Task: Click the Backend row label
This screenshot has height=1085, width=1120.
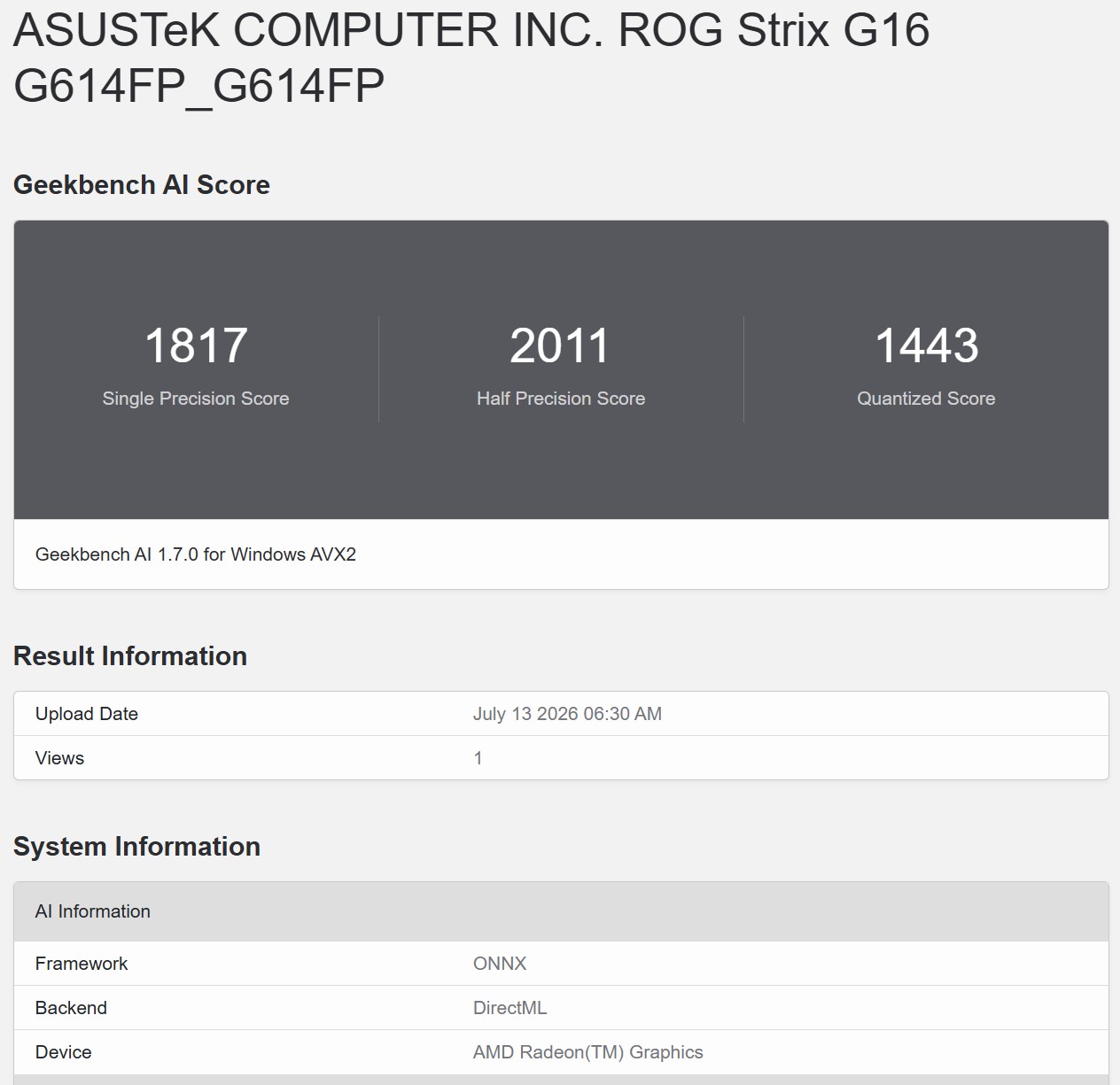Action: point(71,1008)
